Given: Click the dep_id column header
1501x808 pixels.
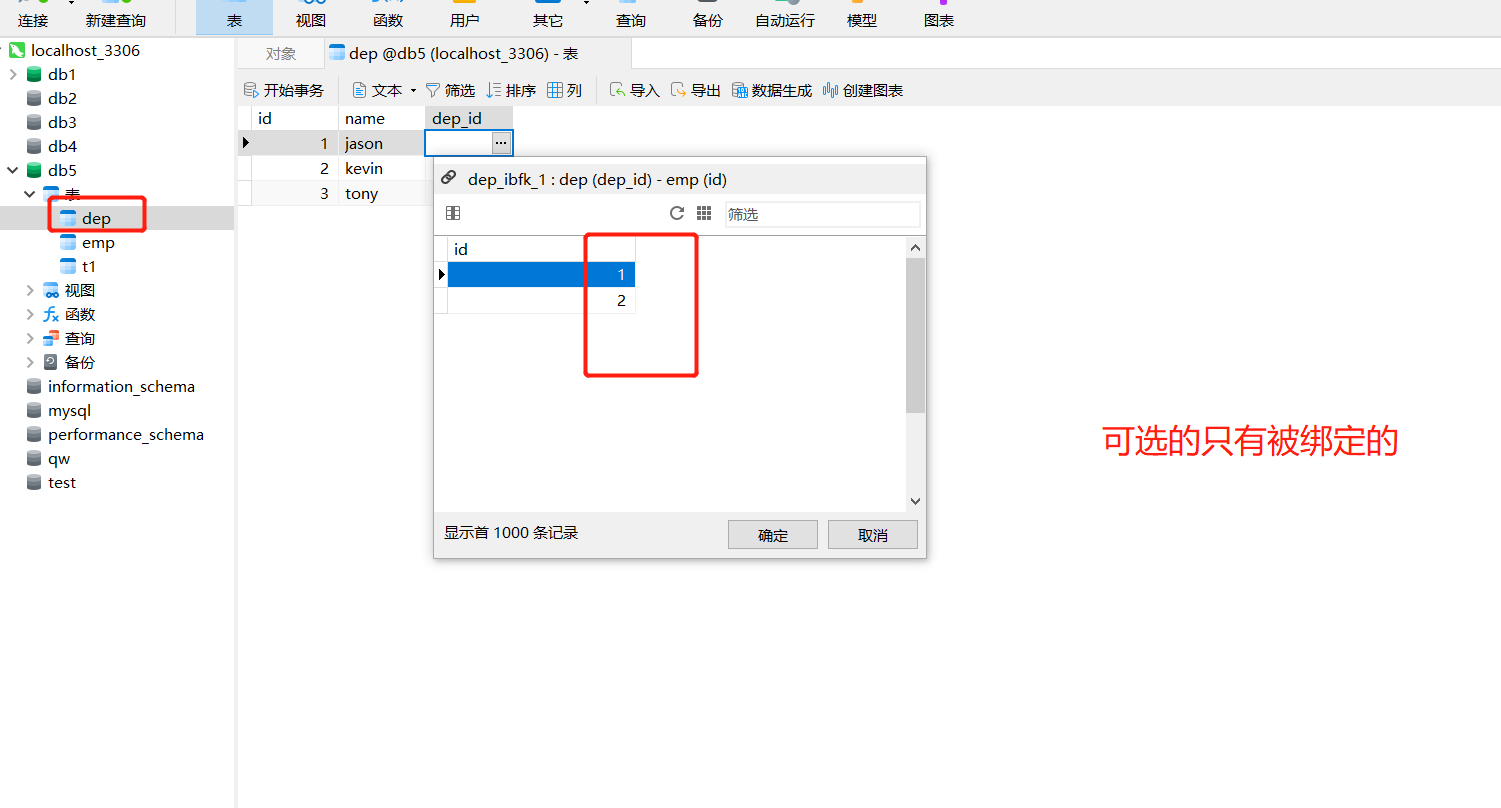Looking at the screenshot, I should pyautogui.click(x=469, y=118).
